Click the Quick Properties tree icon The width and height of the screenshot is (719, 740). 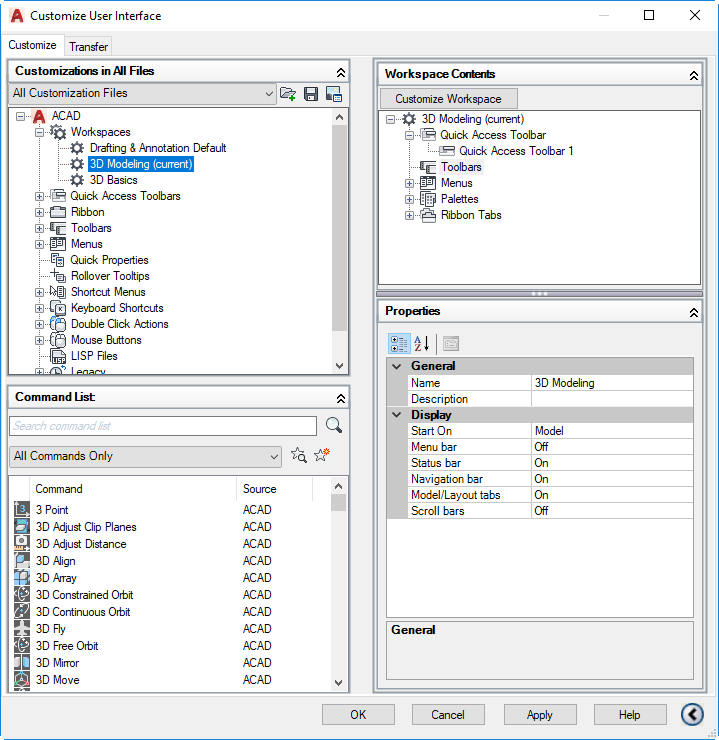pos(58,260)
